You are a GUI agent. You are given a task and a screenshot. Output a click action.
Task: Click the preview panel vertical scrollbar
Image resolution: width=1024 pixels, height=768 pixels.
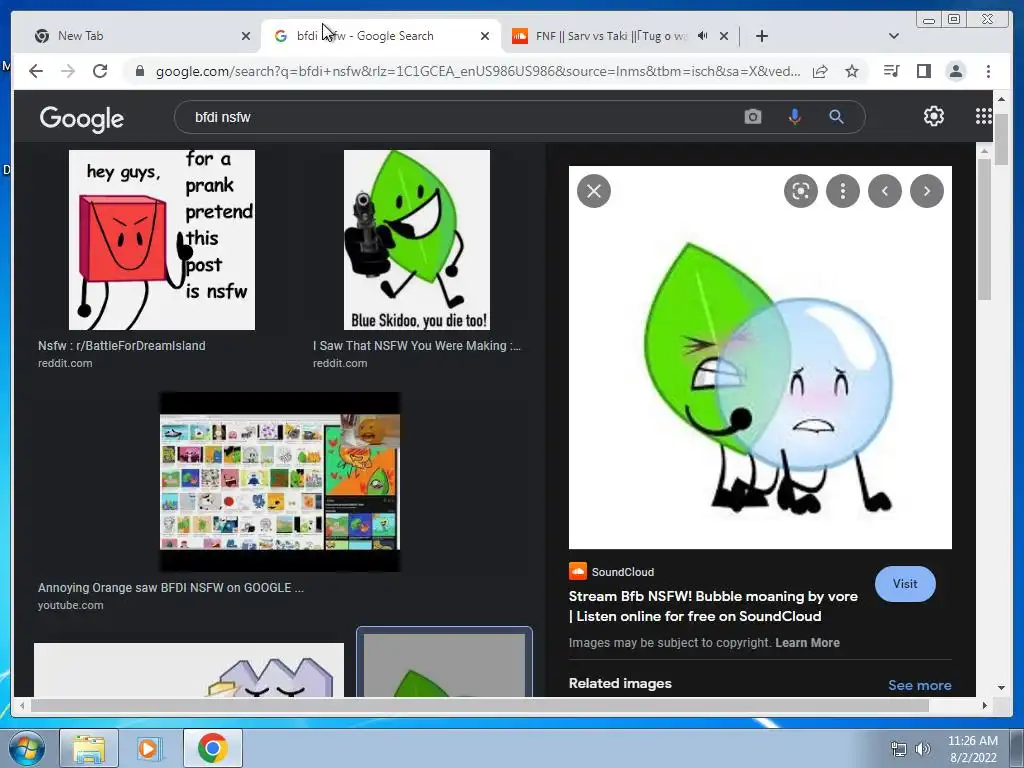(x=984, y=229)
